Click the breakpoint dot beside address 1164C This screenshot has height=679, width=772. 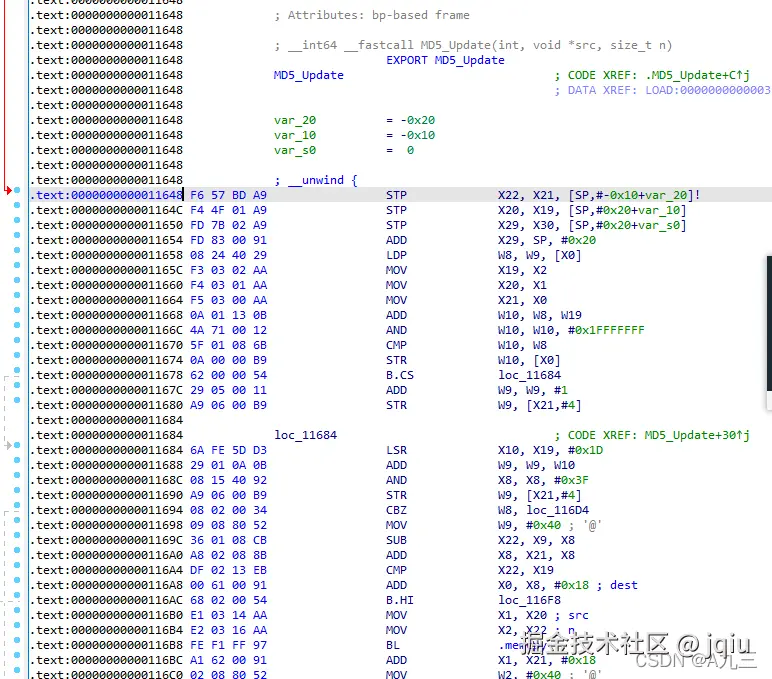pos(17,205)
